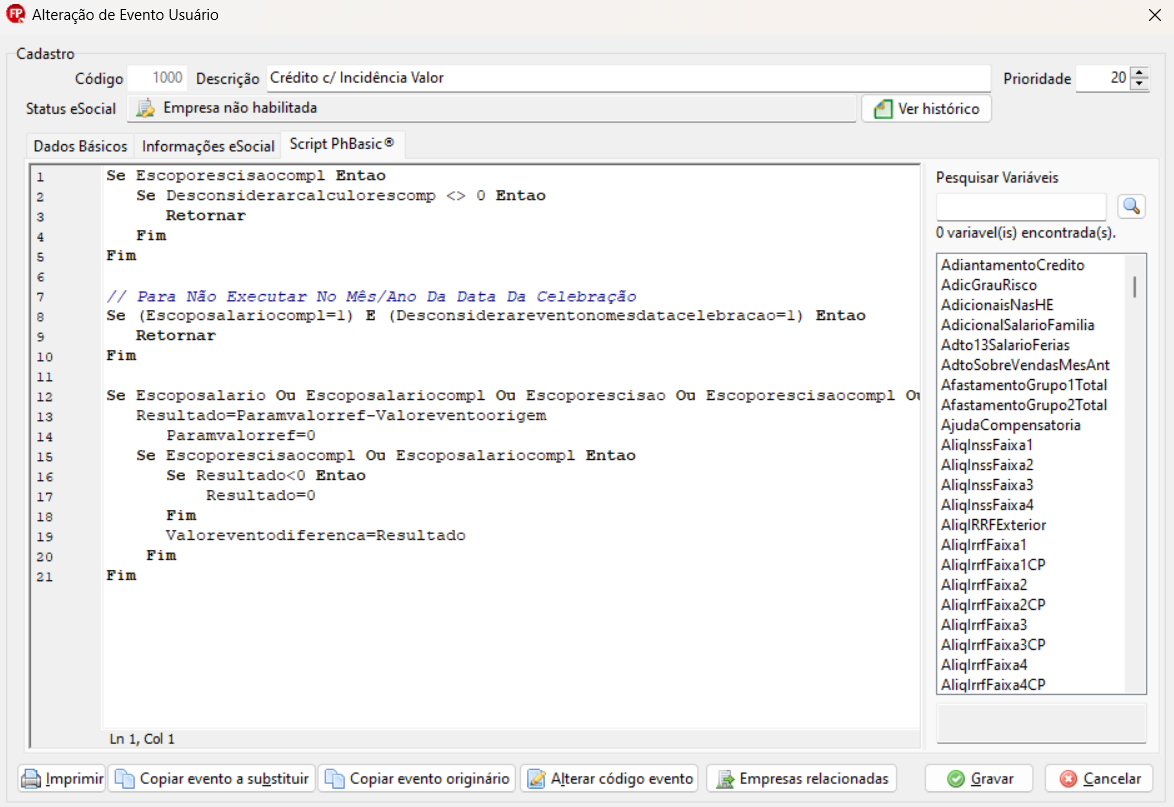Screen dimensions: 1174x807
Task: Save with the Gravar button
Action: coord(979,779)
